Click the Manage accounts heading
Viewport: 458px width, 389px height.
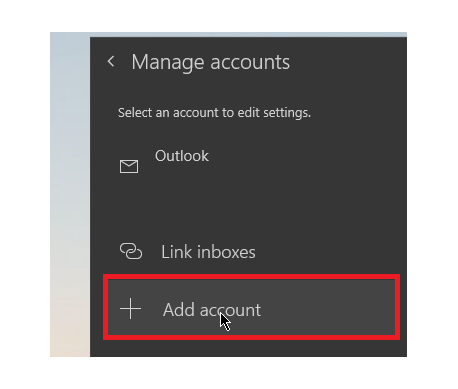(x=211, y=62)
